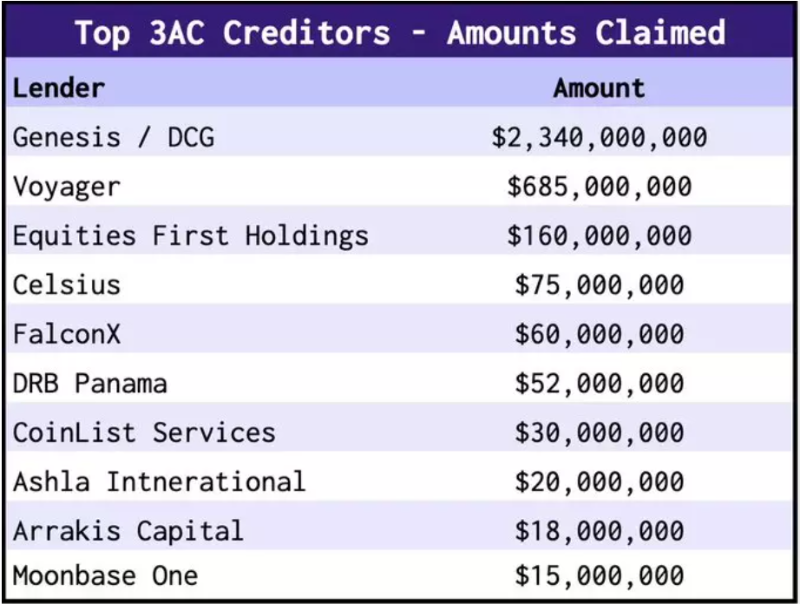Click the $52,000,000 amount value

coord(599,383)
